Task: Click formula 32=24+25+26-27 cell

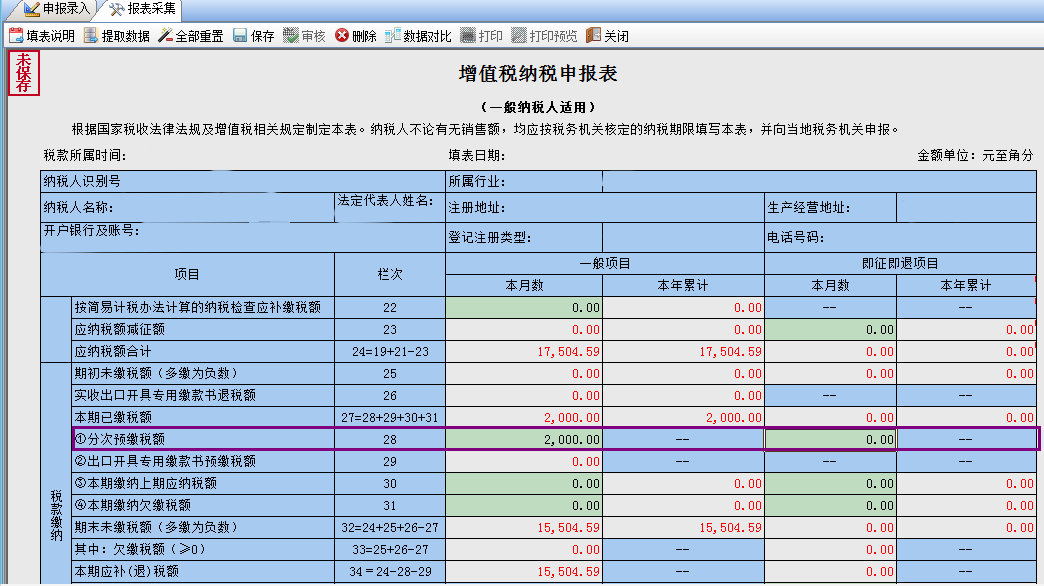Action: coord(390,527)
